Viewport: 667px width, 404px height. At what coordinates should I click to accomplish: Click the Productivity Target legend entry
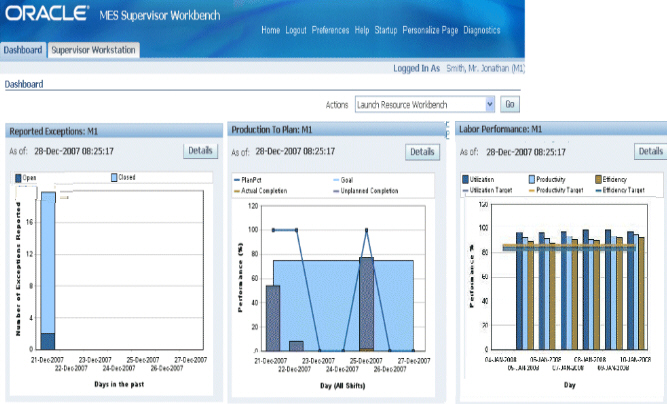(556, 190)
